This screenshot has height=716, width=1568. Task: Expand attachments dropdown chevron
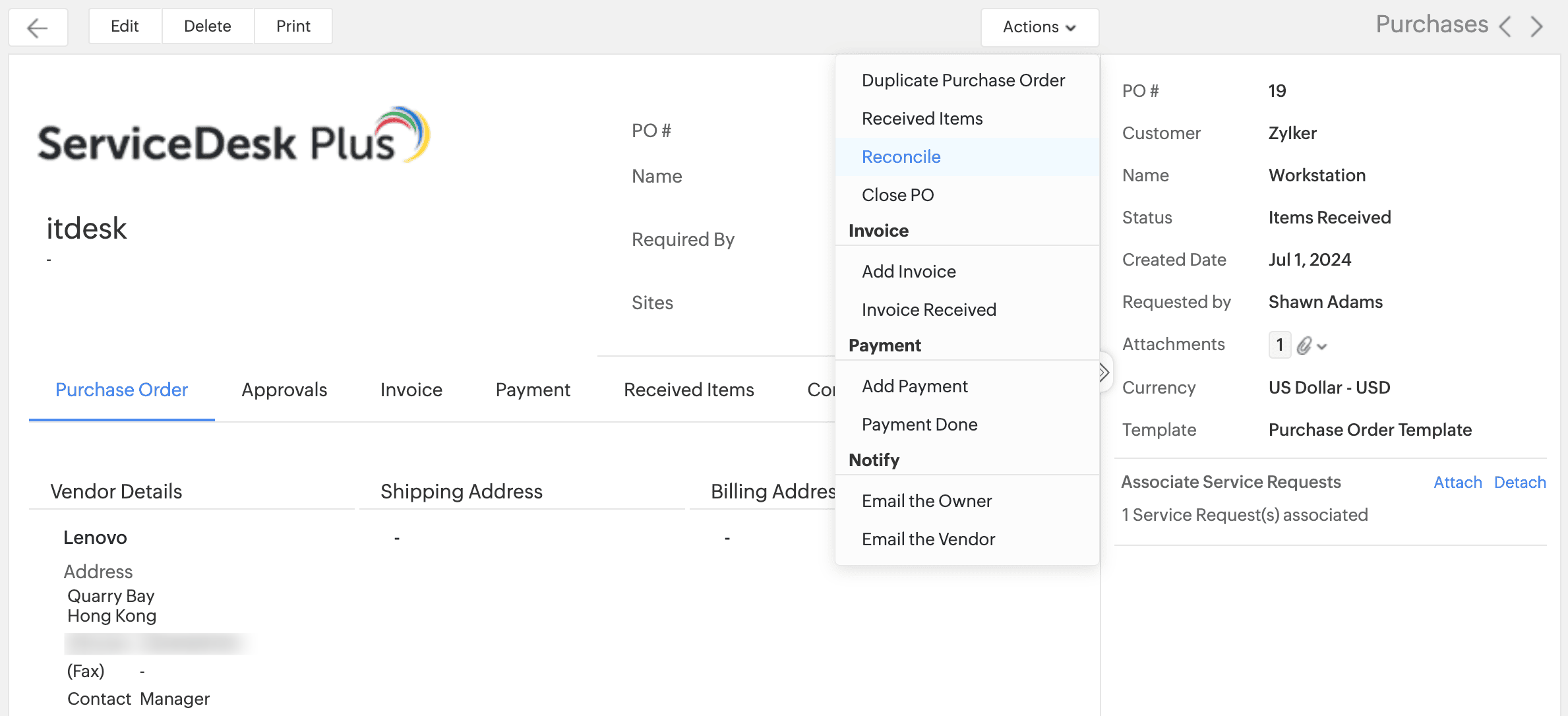point(1322,346)
